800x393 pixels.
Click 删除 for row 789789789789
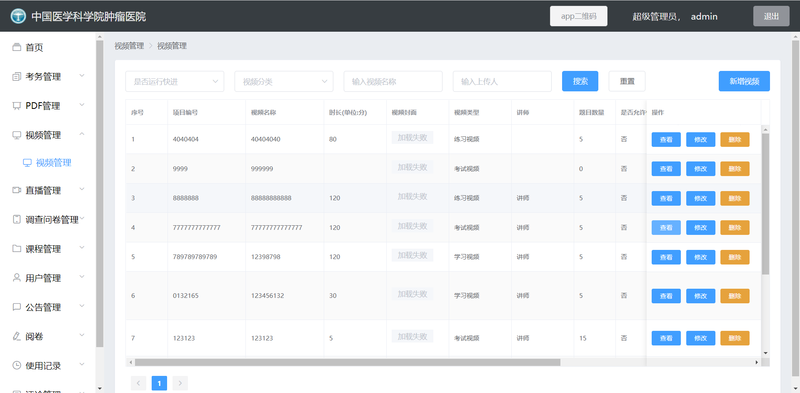(x=735, y=257)
